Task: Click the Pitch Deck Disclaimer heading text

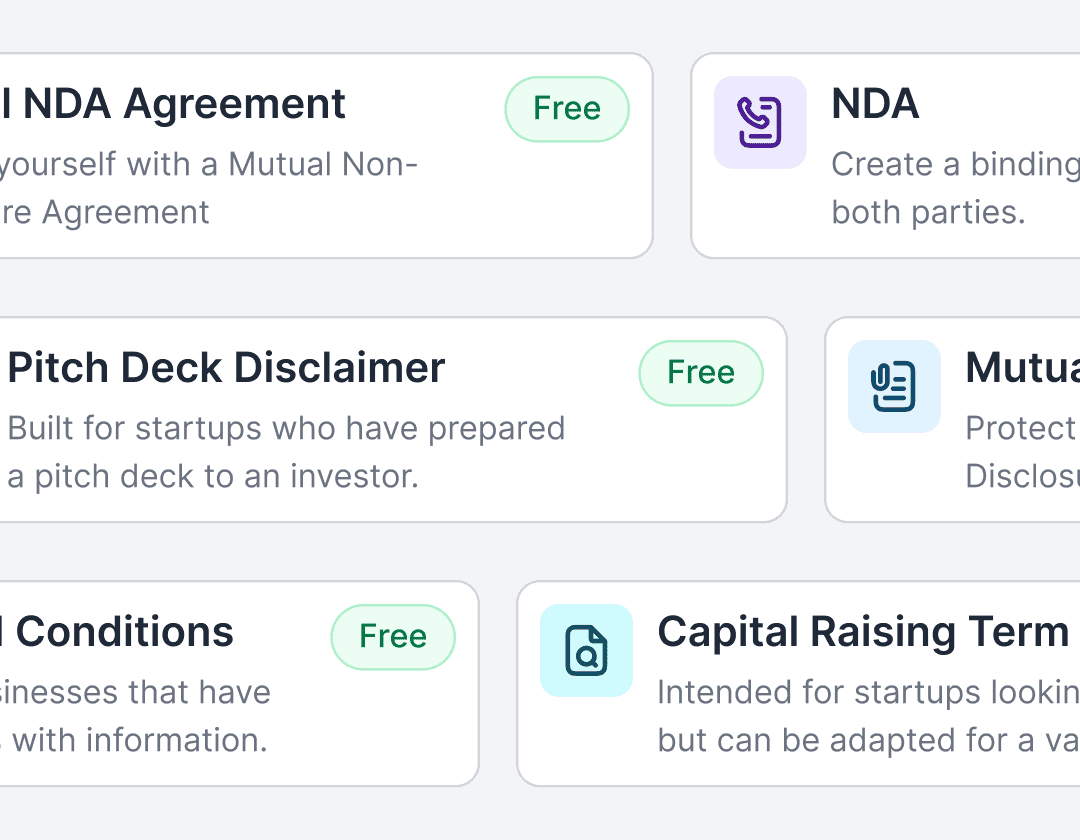Action: pyautogui.click(x=225, y=368)
